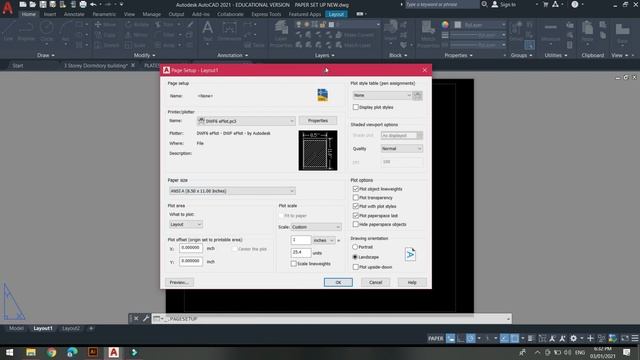
Task: Click the object color wheel icon
Action: coord(445,25)
